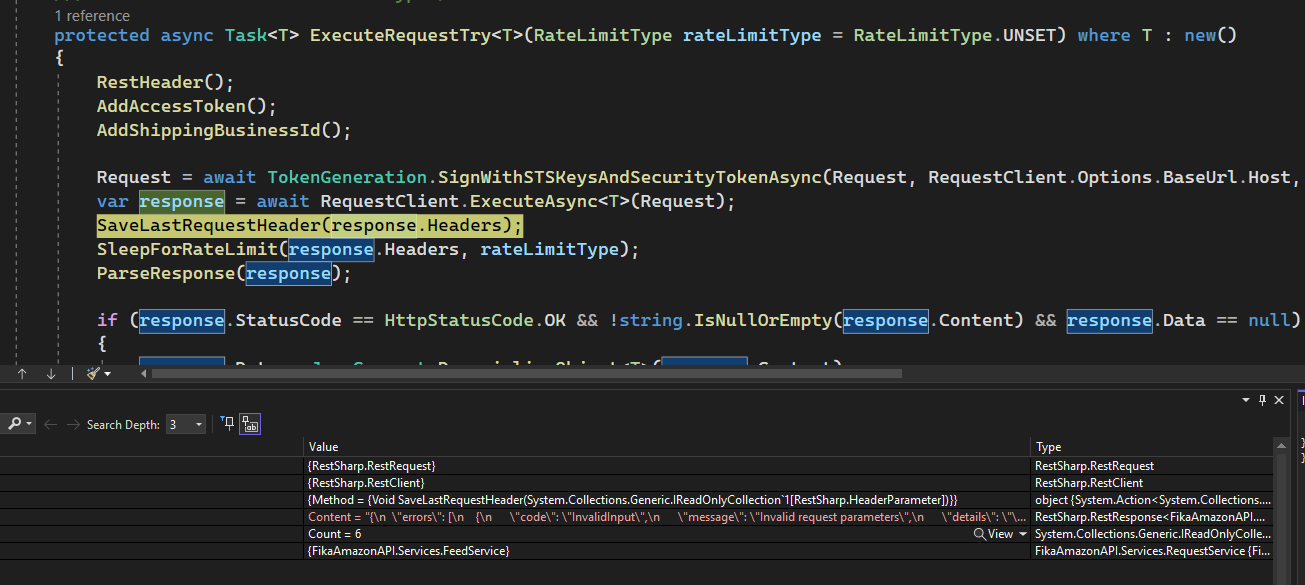Go to previous issue with up arrow
This screenshot has height=585, width=1305.
coord(22,373)
